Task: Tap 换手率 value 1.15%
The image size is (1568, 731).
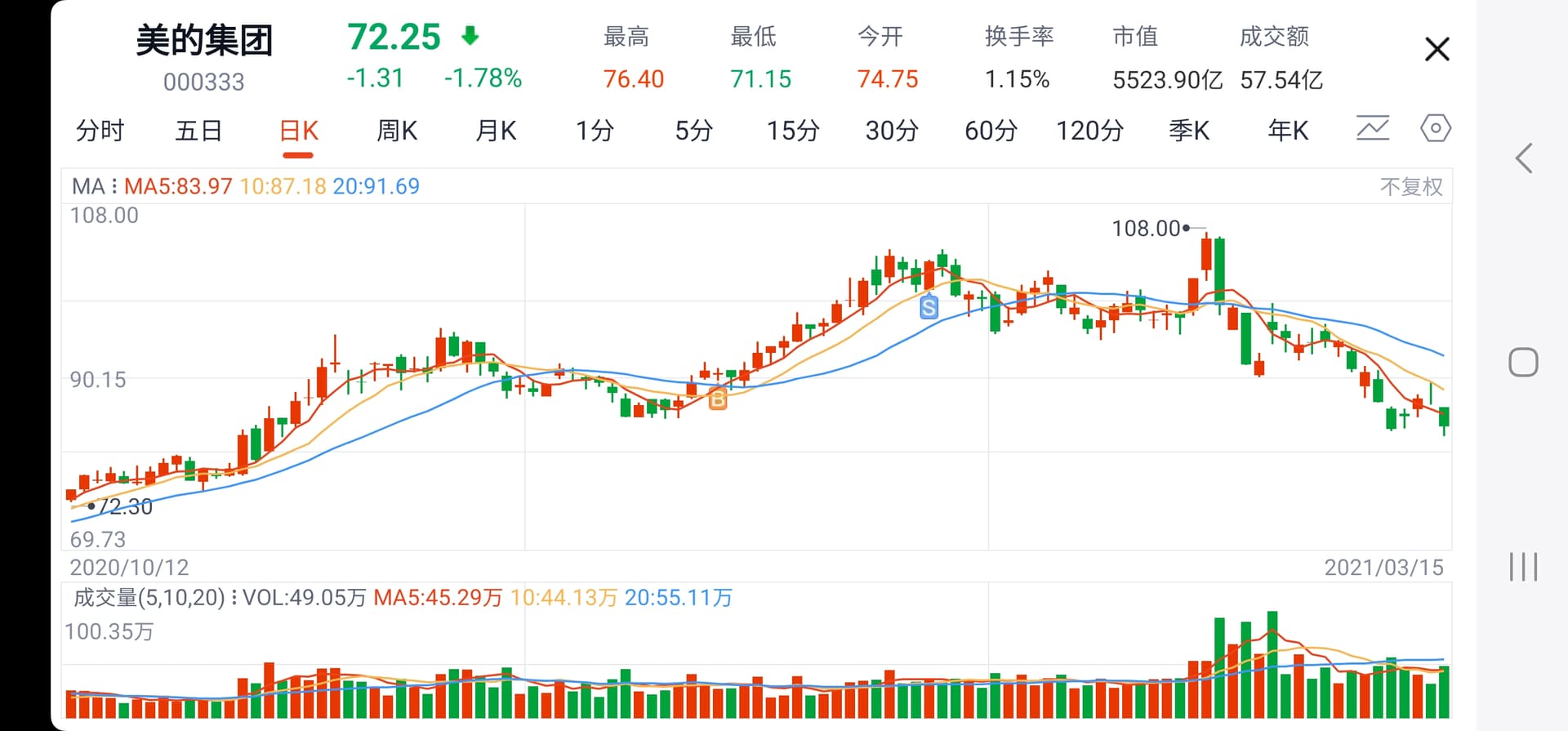Action: (x=1018, y=79)
